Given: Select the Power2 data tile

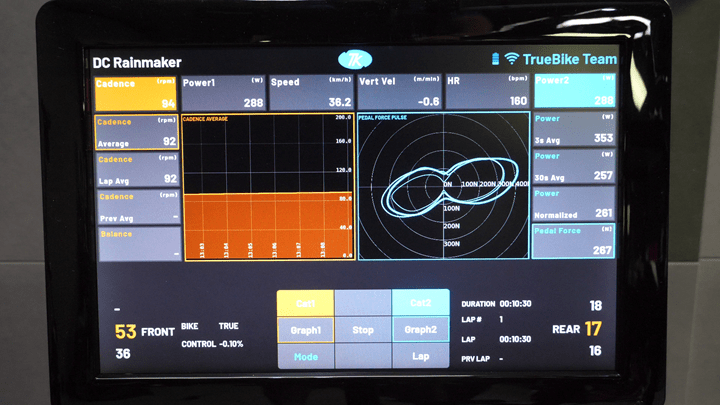Looking at the screenshot, I should click(575, 90).
